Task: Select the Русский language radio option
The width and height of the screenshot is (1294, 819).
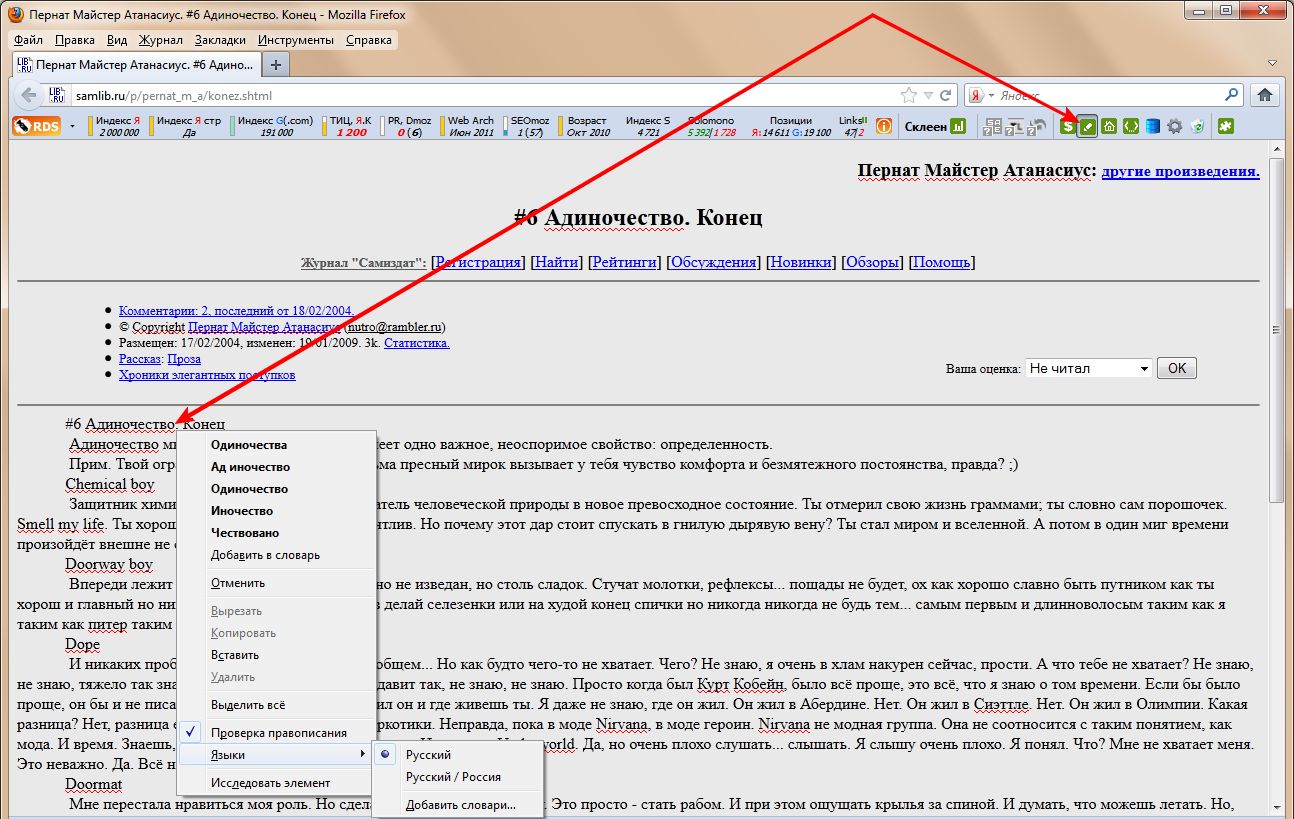Action: (428, 755)
